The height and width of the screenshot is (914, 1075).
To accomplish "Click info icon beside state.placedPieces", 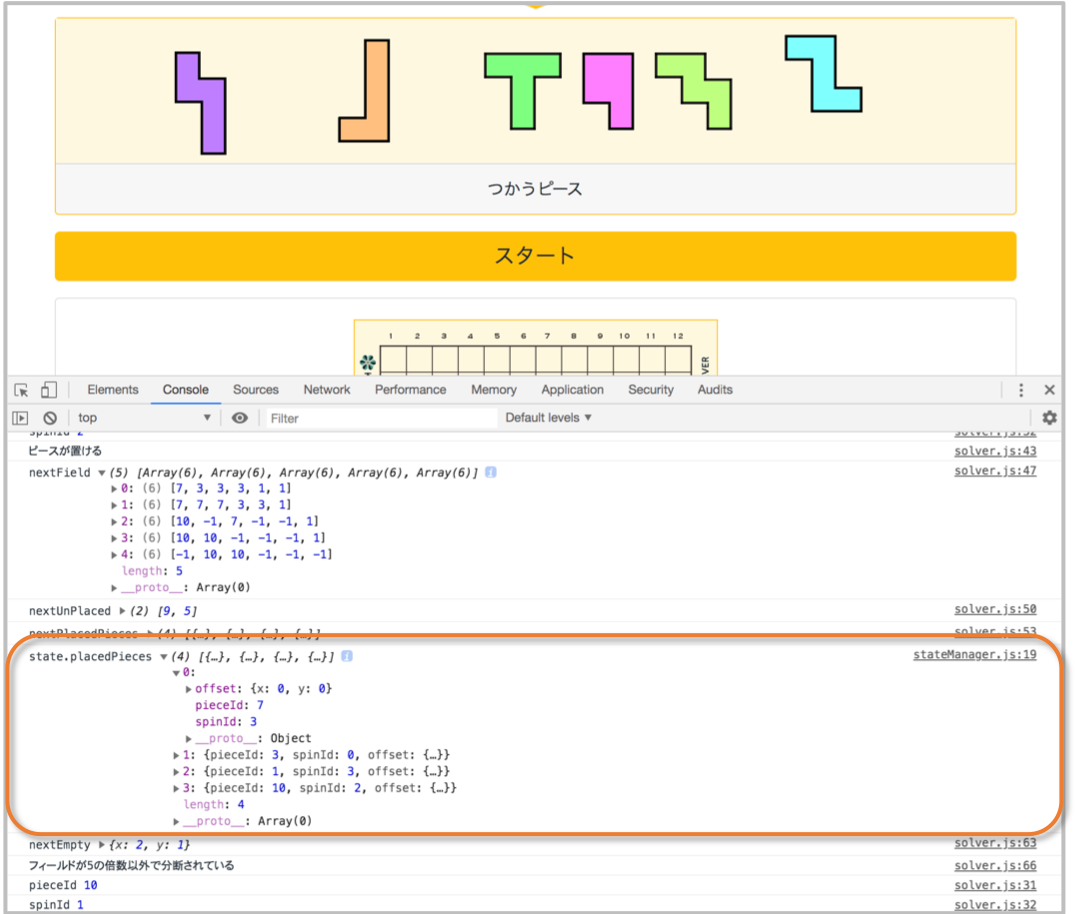I will pyautogui.click(x=347, y=656).
